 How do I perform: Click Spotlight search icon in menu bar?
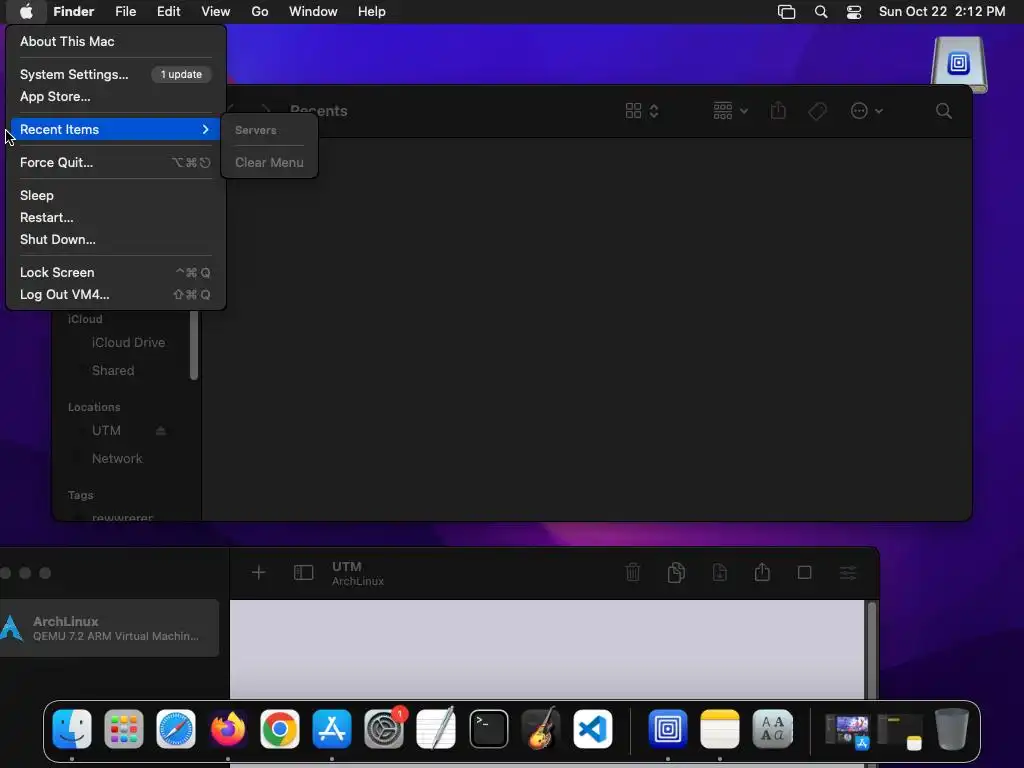tap(821, 12)
